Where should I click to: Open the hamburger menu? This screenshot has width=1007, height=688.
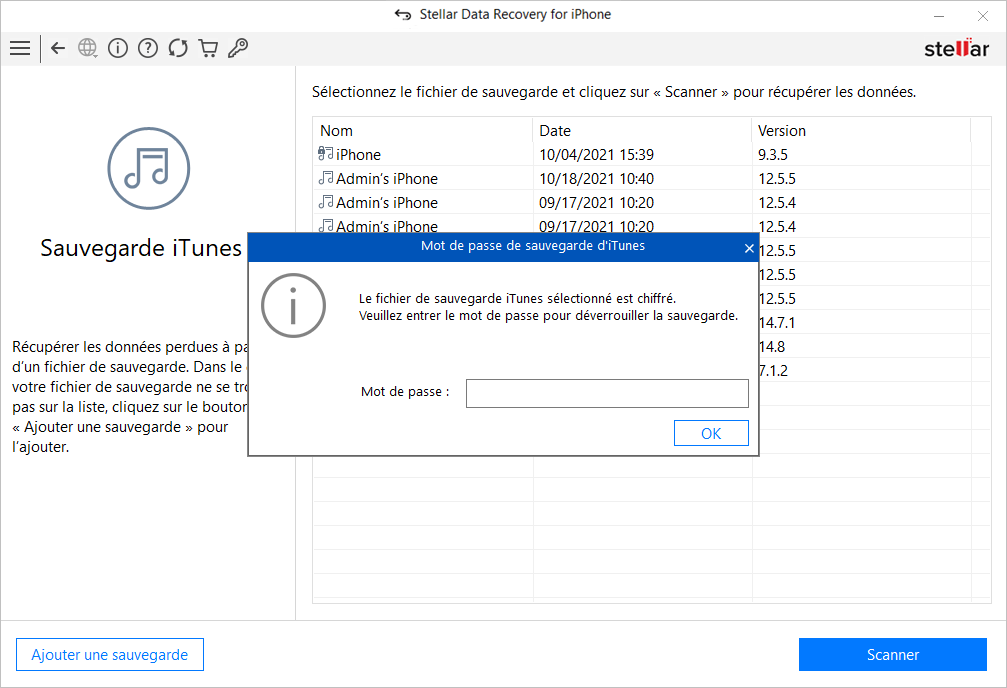pyautogui.click(x=20, y=48)
